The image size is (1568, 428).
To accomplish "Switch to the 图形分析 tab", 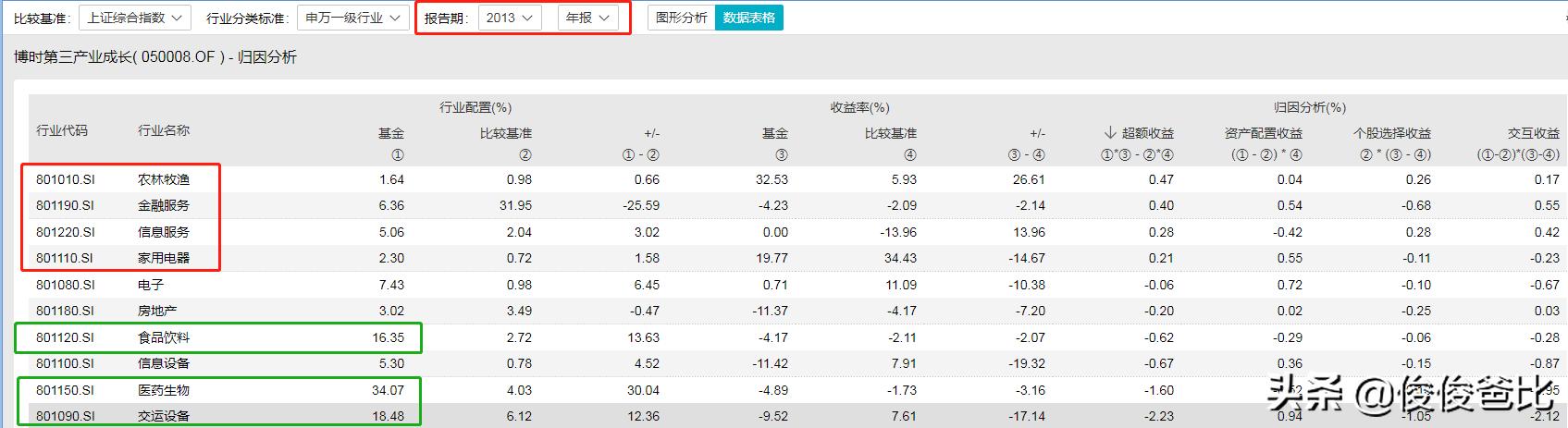I will (x=682, y=18).
